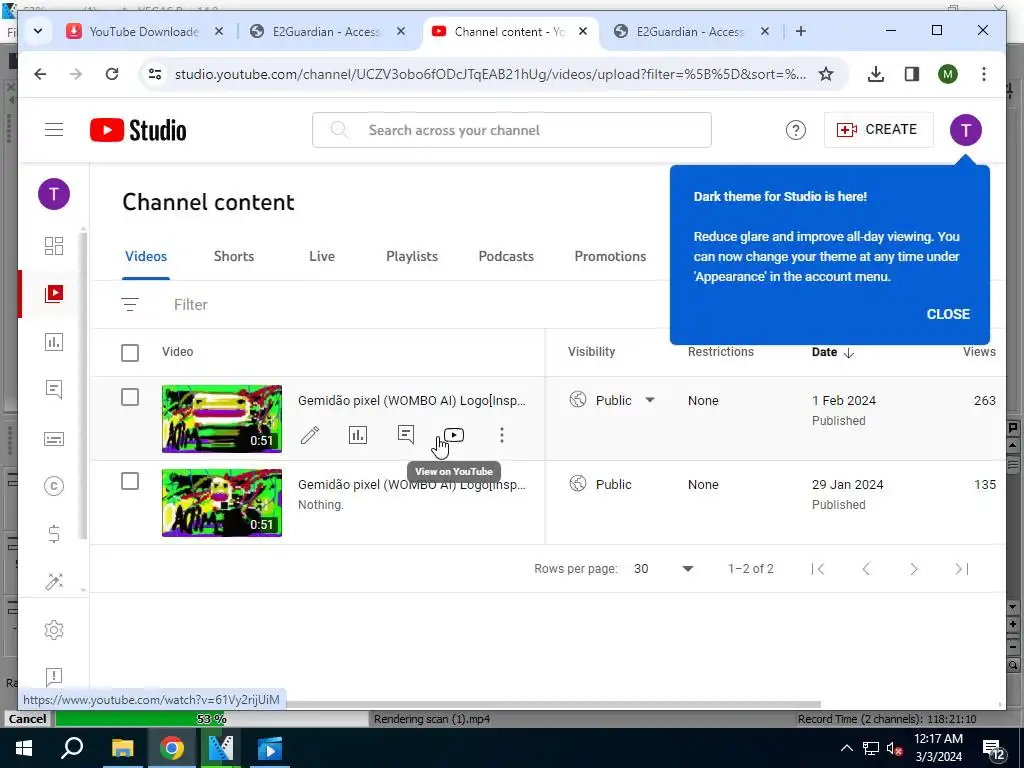Open the Settings gear in sidebar
The image size is (1024, 768).
(54, 630)
